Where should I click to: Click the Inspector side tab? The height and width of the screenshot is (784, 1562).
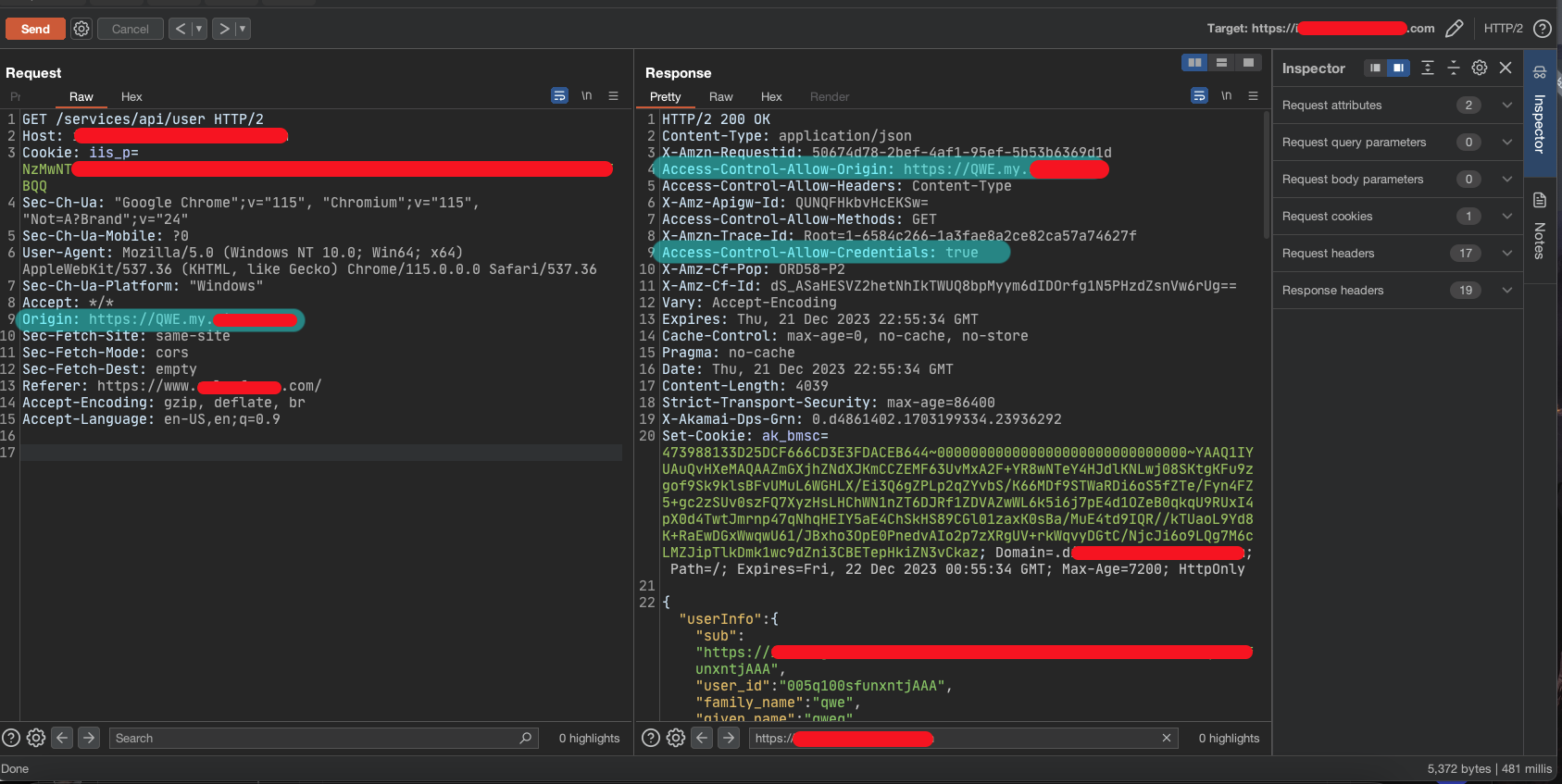pyautogui.click(x=1540, y=111)
